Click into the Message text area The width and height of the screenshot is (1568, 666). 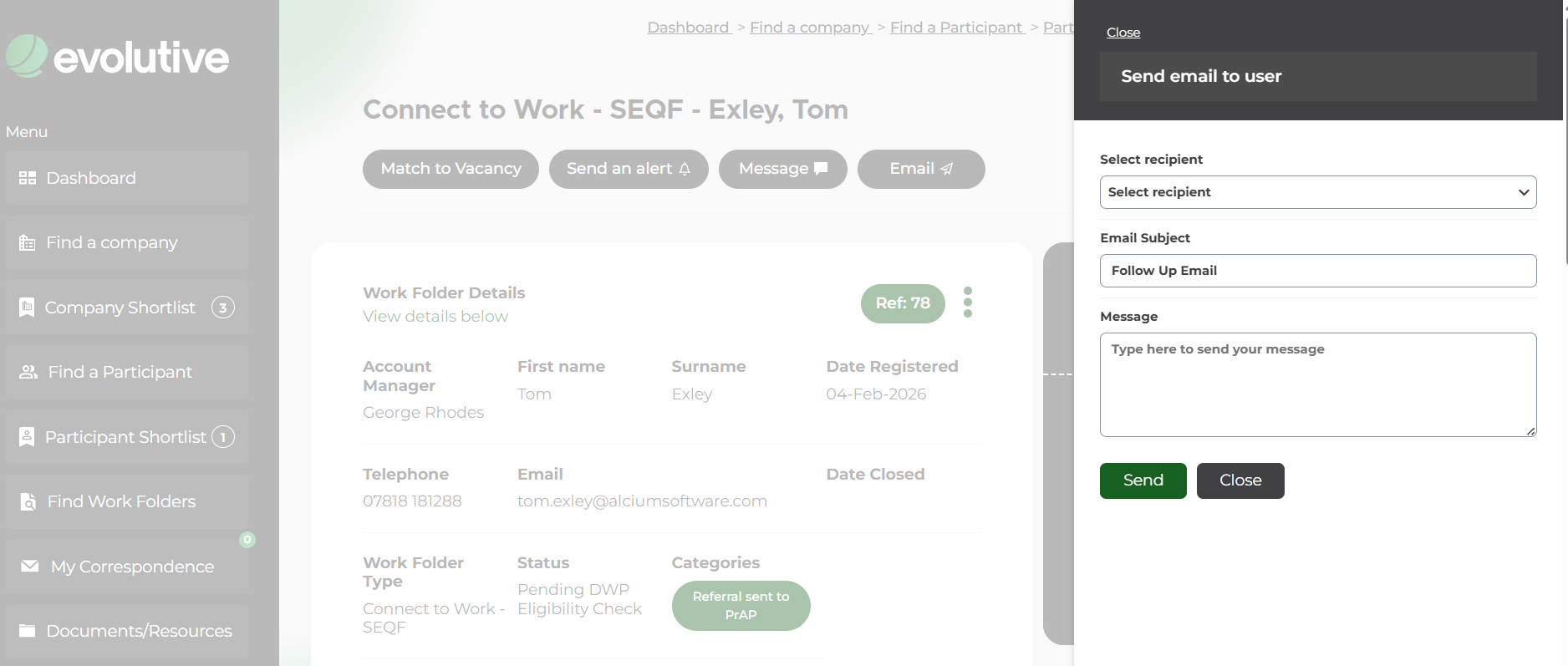(x=1317, y=384)
